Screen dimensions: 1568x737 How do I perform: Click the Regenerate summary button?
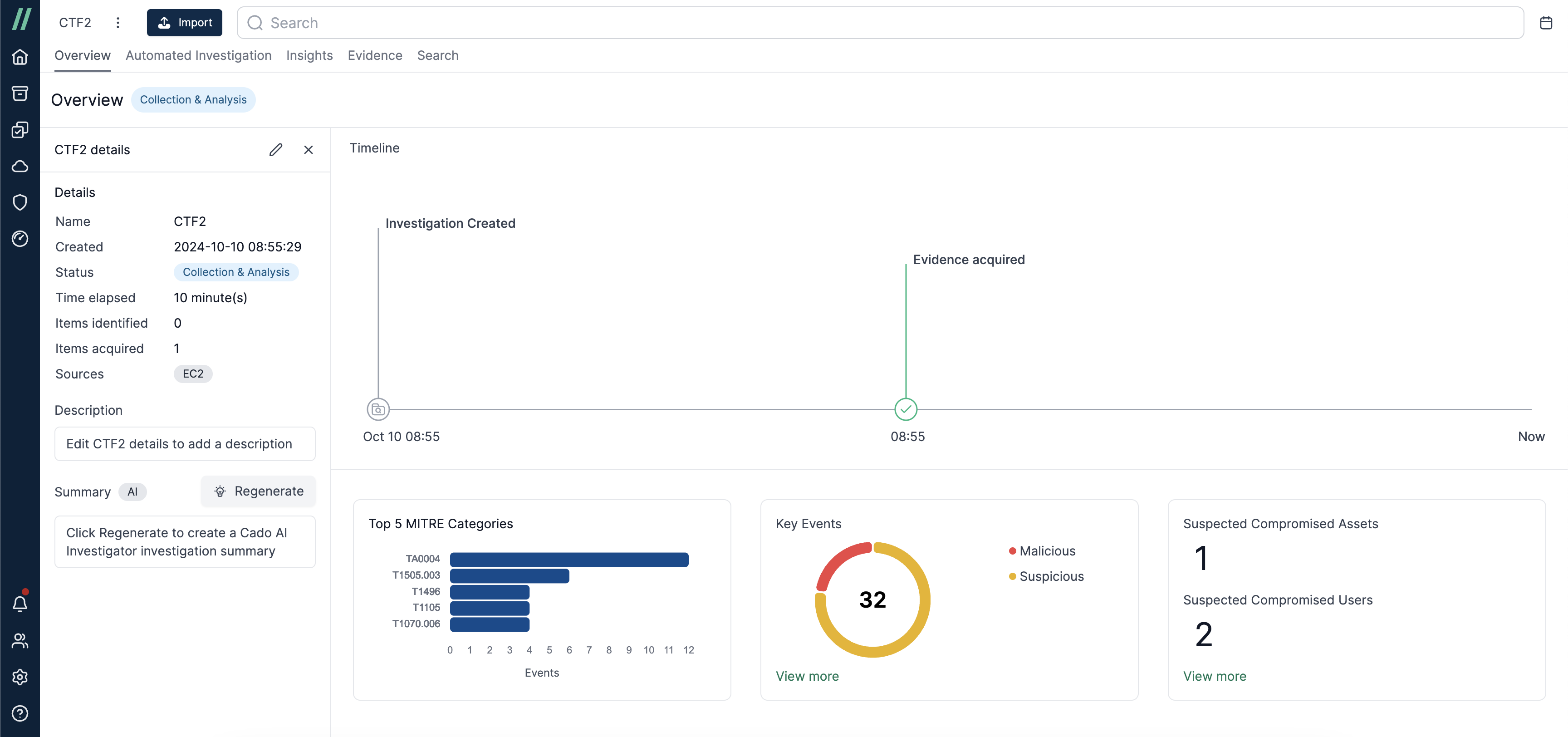[x=259, y=491]
